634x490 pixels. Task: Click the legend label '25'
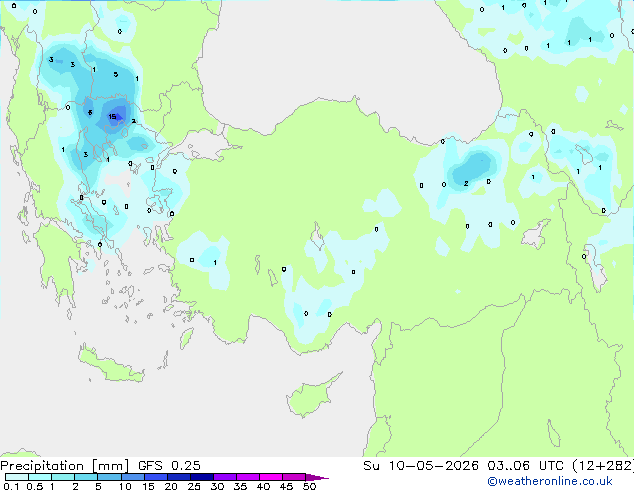point(194,486)
